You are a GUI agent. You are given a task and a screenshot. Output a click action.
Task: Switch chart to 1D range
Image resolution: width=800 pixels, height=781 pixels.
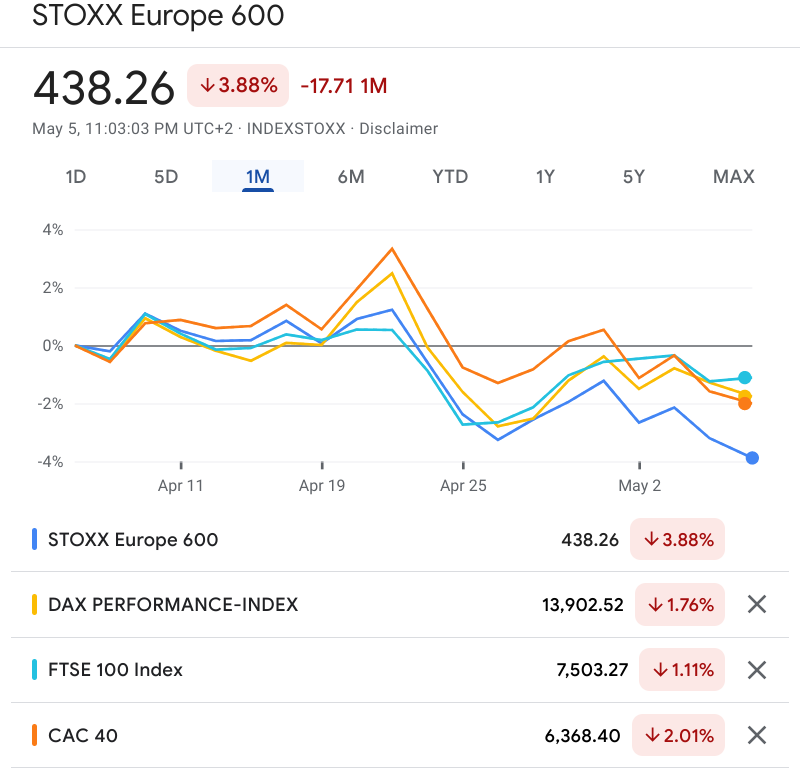coord(76,177)
